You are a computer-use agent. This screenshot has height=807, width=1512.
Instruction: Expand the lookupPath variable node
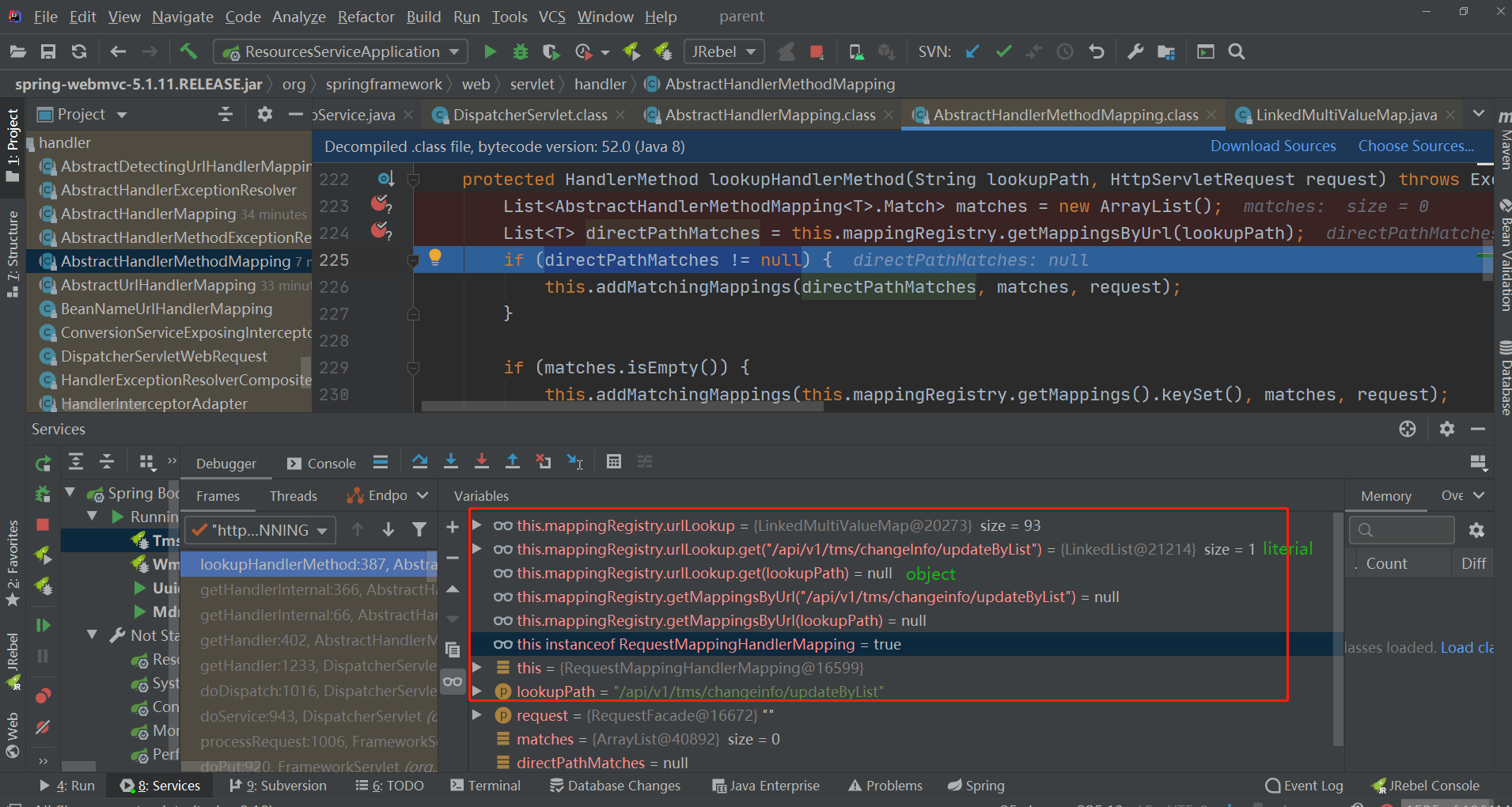477,691
